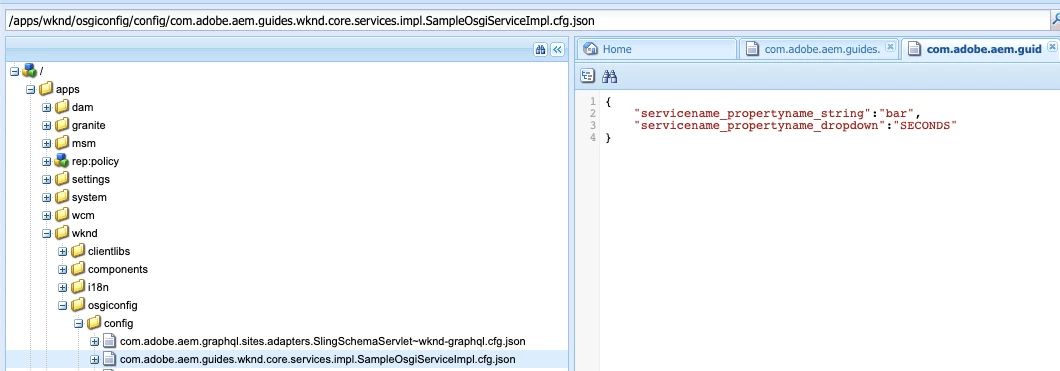Screen dimensions: 1060x371
Task: Click "servicename_propertyname_string" key in editor
Action: point(754,114)
